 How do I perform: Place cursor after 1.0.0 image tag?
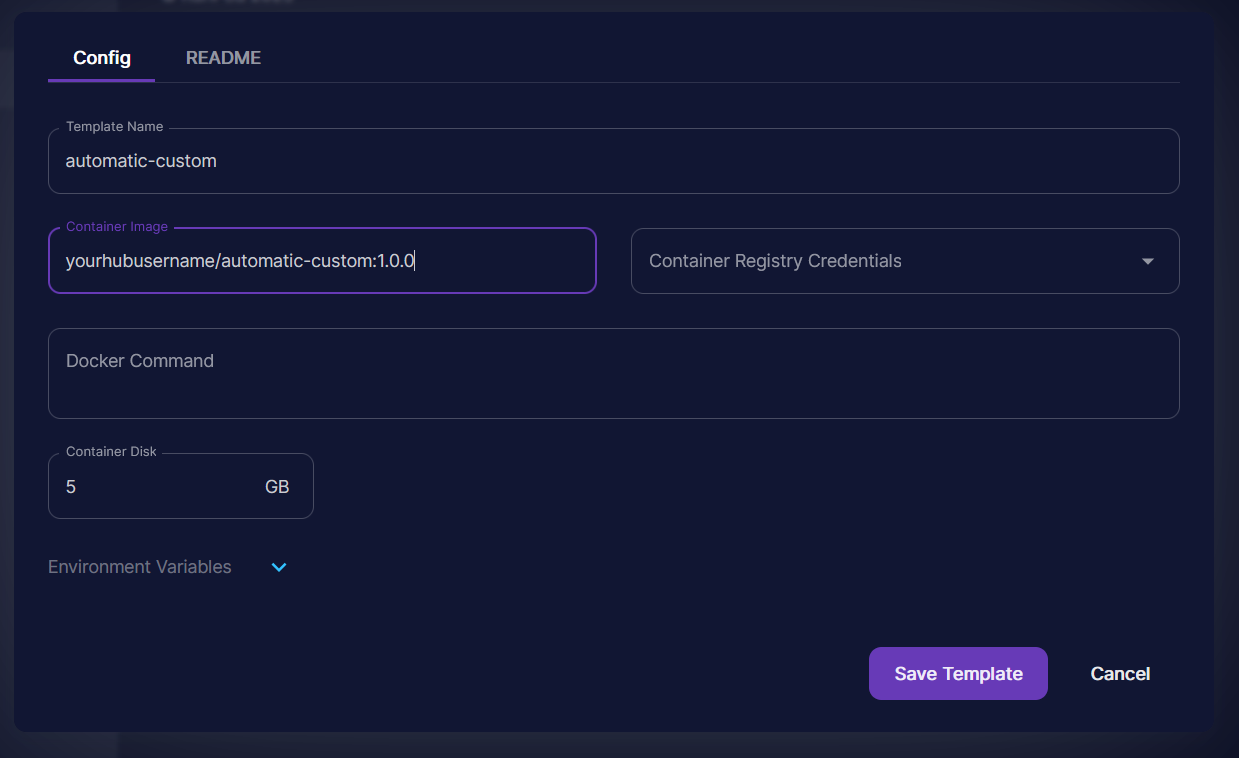pyautogui.click(x=415, y=261)
